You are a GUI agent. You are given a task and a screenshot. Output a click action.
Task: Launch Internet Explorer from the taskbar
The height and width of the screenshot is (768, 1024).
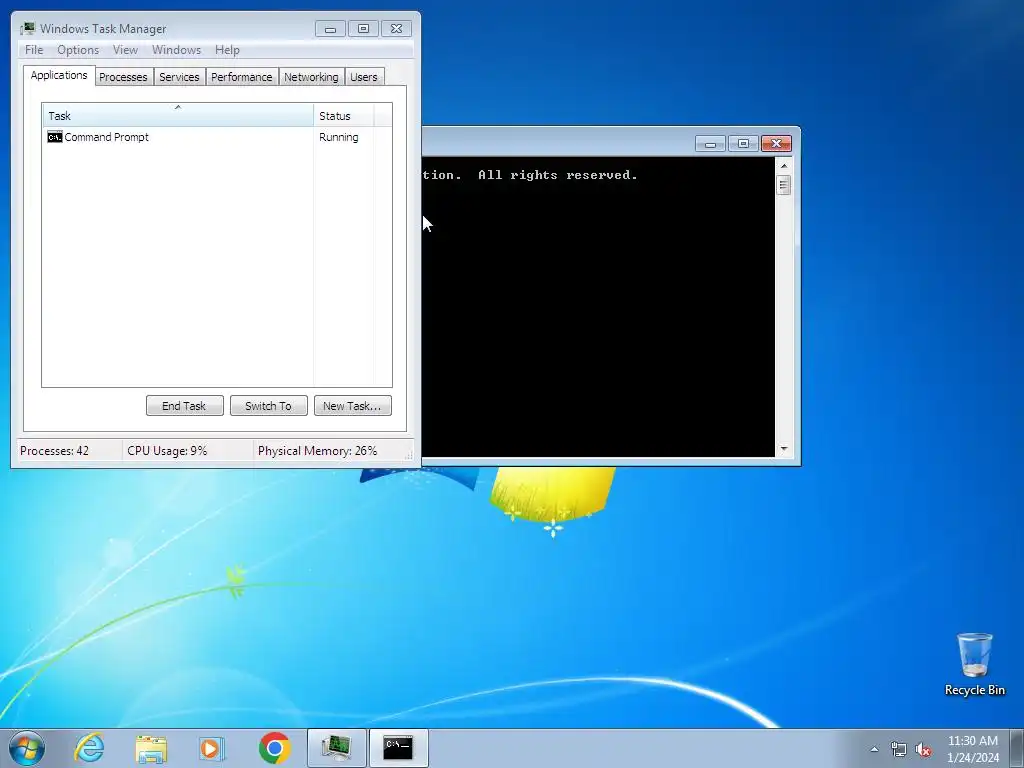[89, 748]
